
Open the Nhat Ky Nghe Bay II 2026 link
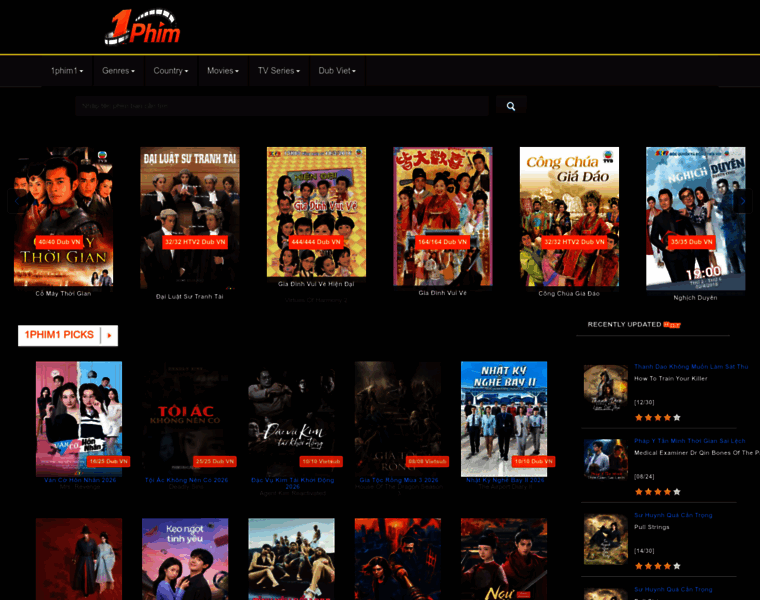(505, 480)
